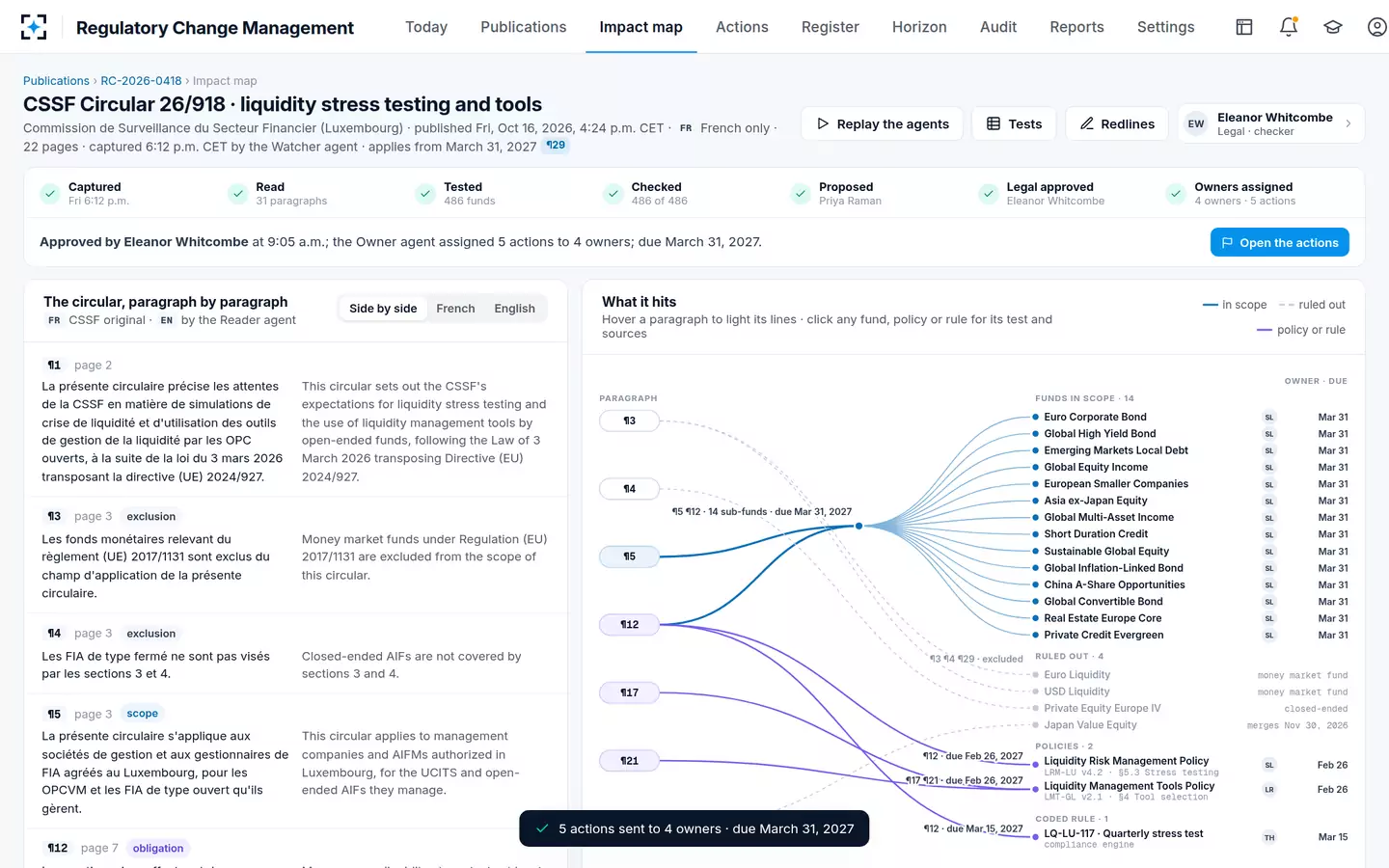Screen dimensions: 1389x868
Task: Open the Settings tab
Action: point(1165,27)
